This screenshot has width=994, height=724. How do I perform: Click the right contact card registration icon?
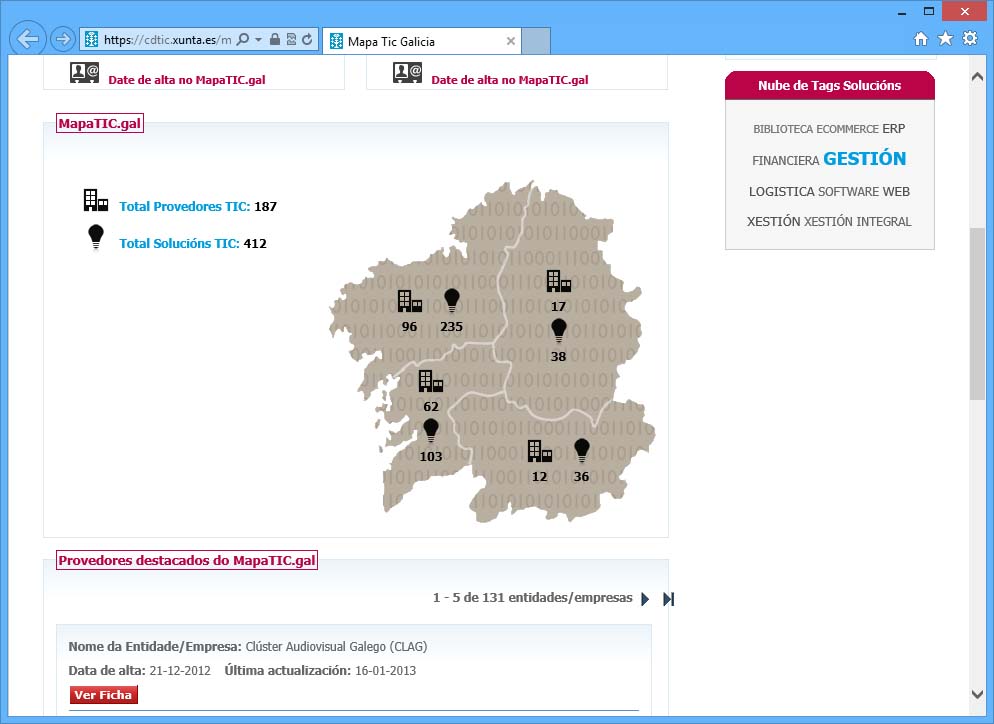(407, 73)
